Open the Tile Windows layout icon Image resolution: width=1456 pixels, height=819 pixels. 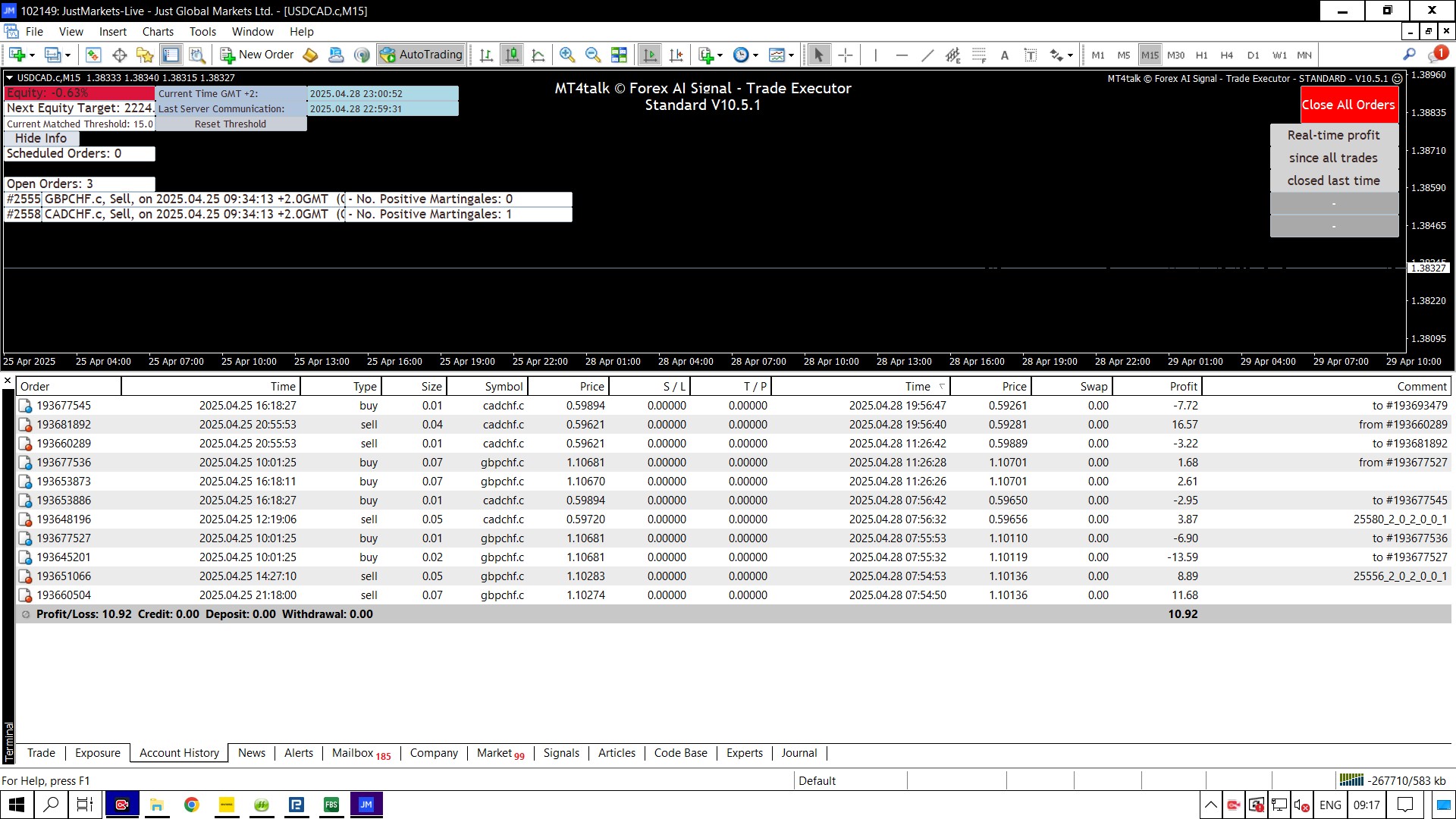tap(619, 55)
